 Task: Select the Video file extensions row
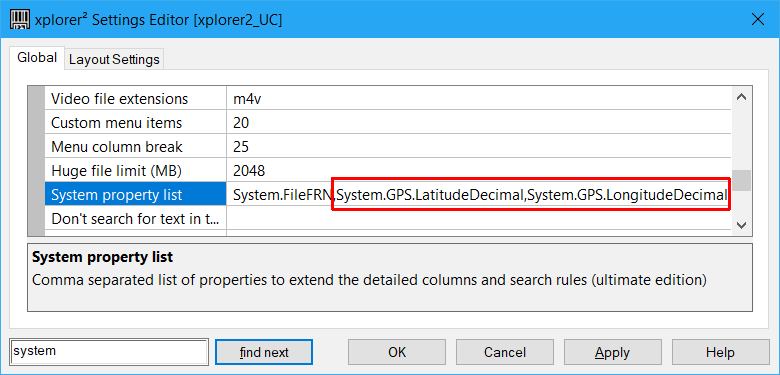(x=136, y=99)
